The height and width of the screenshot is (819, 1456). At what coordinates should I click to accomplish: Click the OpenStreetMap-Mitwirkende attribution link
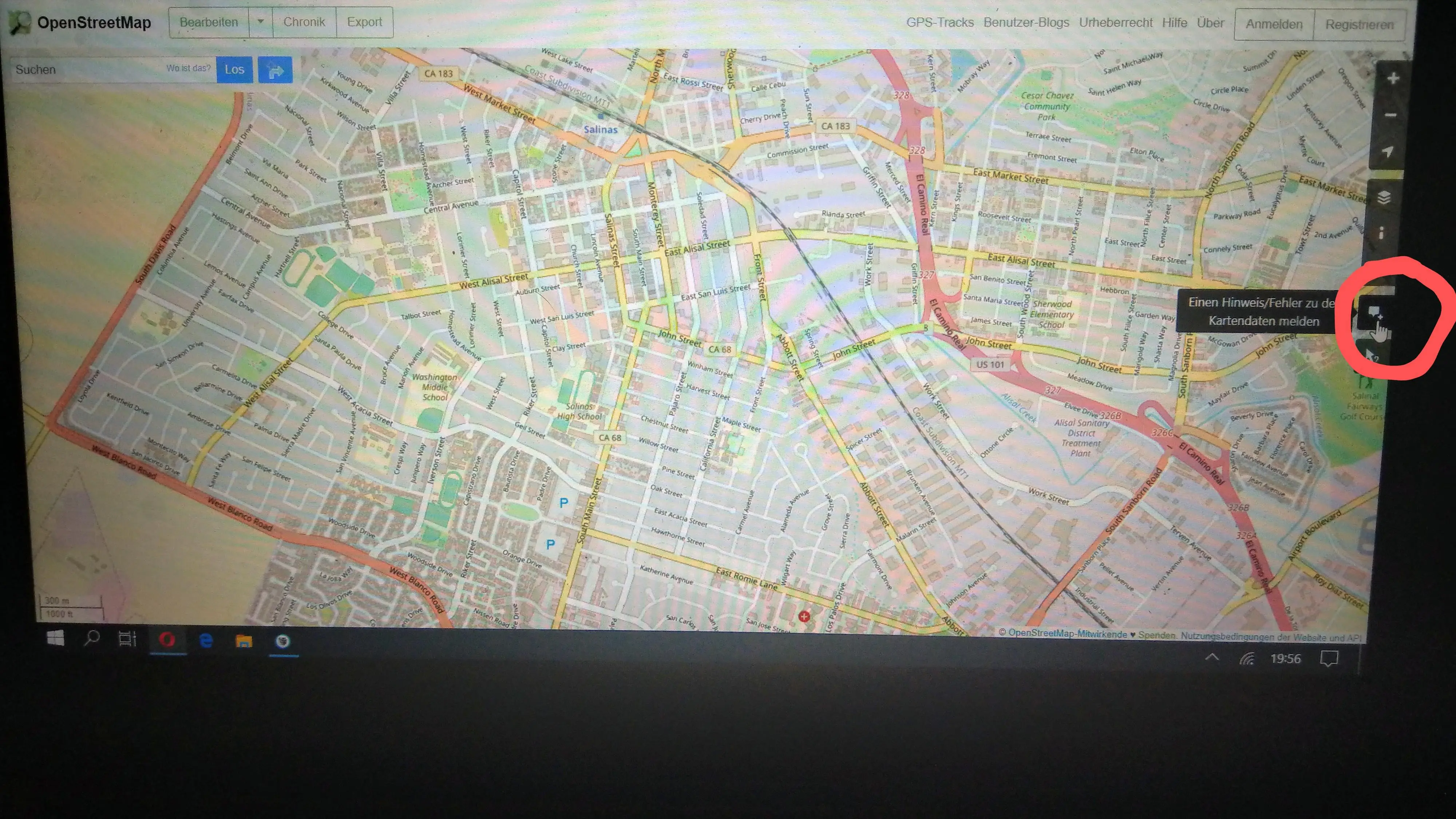tap(1067, 634)
